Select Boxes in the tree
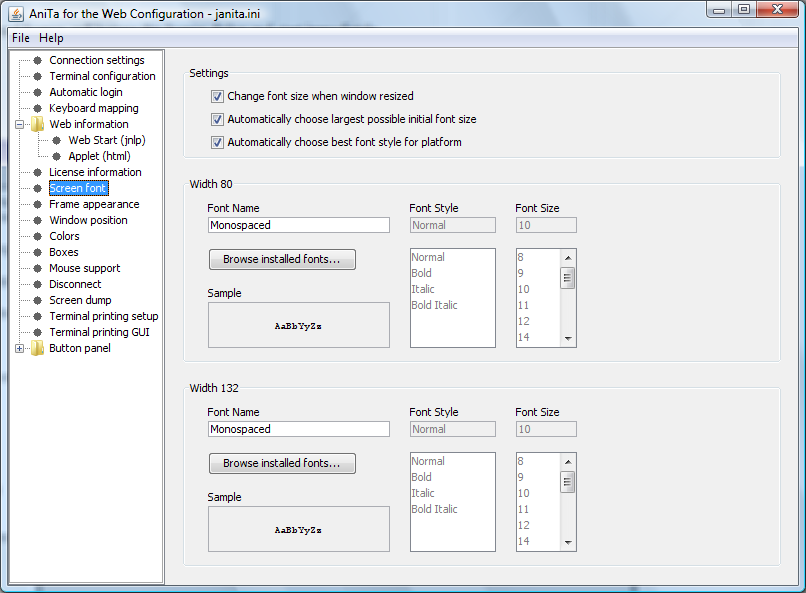The image size is (806, 593). [64, 252]
